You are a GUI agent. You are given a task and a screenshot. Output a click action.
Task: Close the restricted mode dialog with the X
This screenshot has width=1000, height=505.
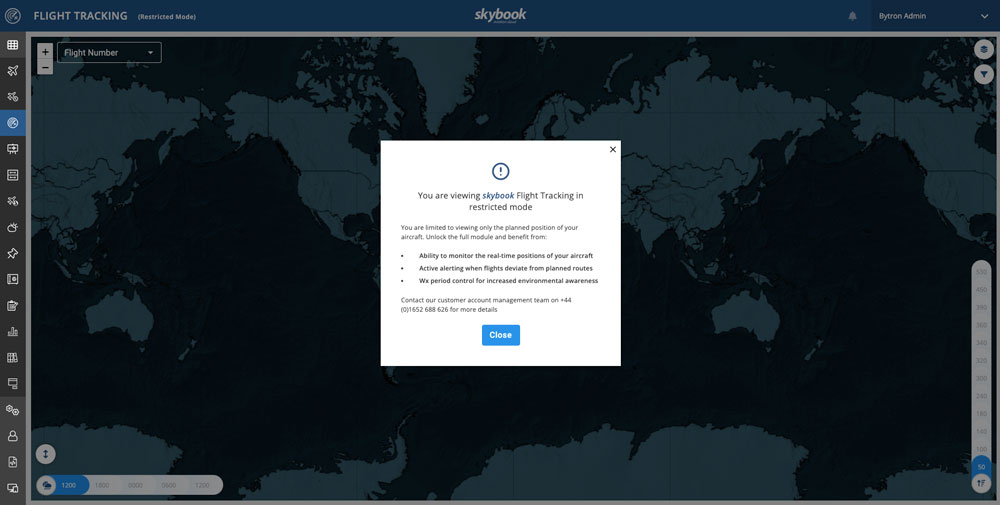613,150
